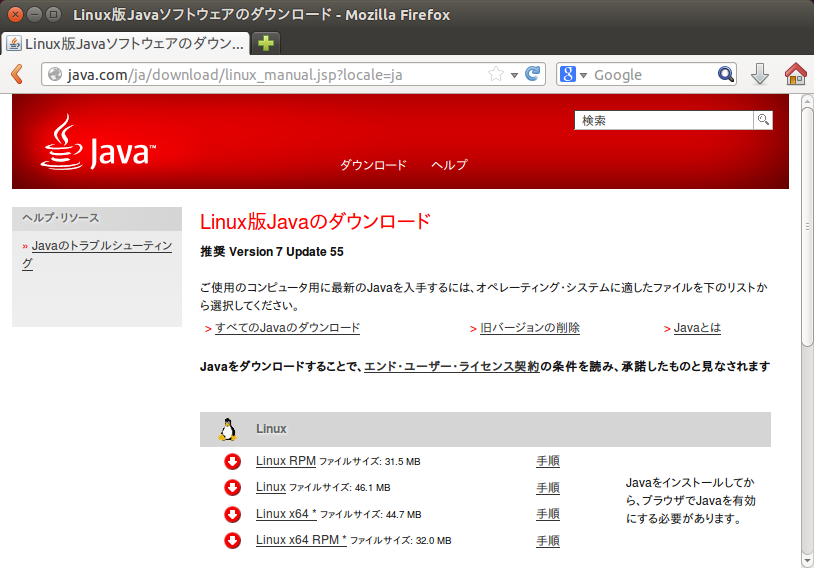Open 旧バージョンの削除 link

530,328
